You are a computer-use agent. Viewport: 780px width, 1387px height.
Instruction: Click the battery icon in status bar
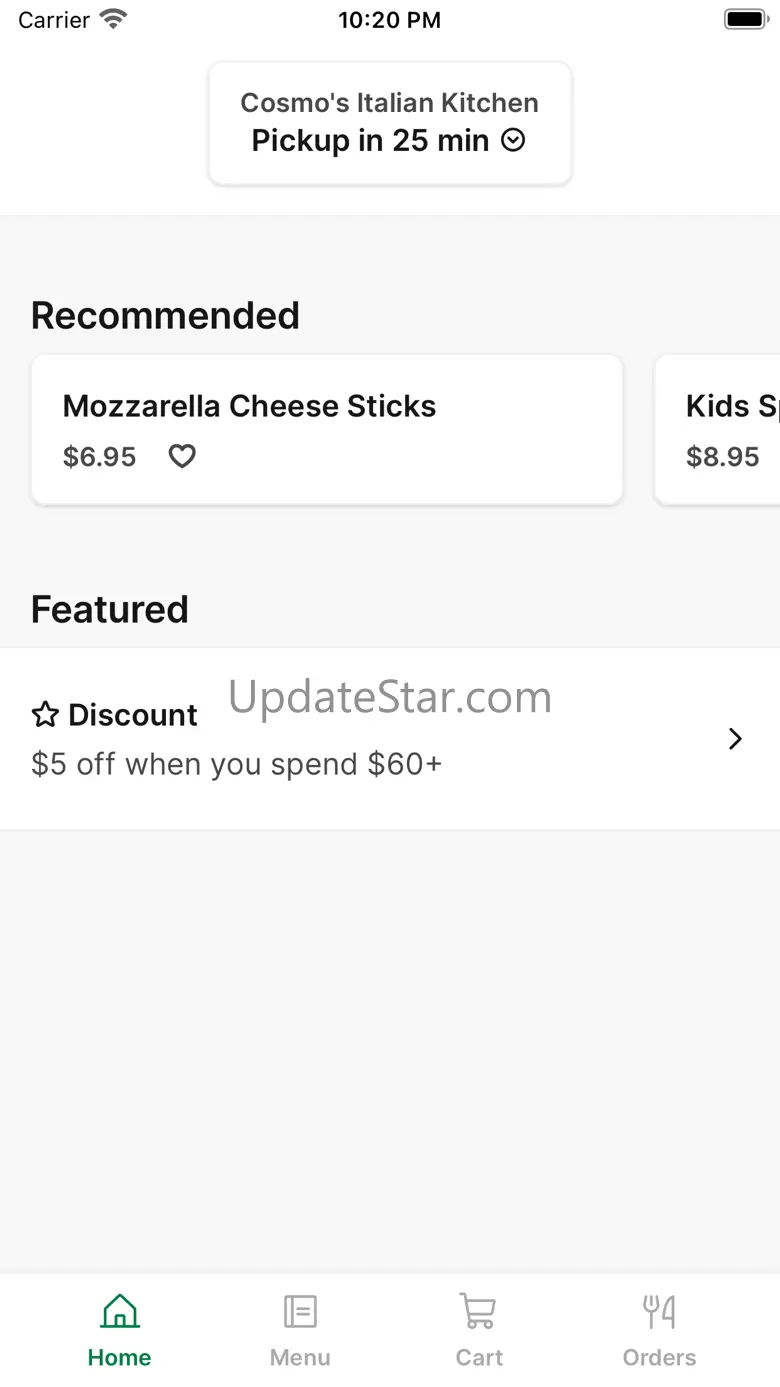[x=744, y=19]
